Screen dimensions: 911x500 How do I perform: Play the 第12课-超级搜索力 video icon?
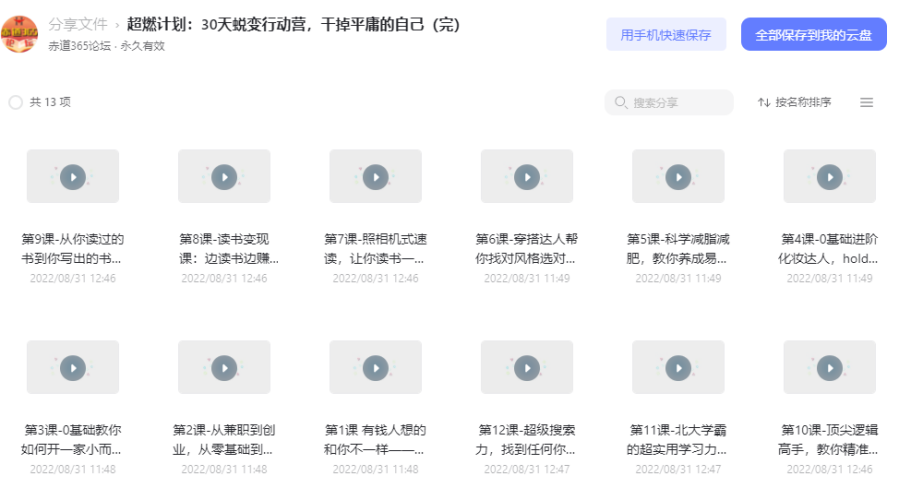pyautogui.click(x=527, y=368)
